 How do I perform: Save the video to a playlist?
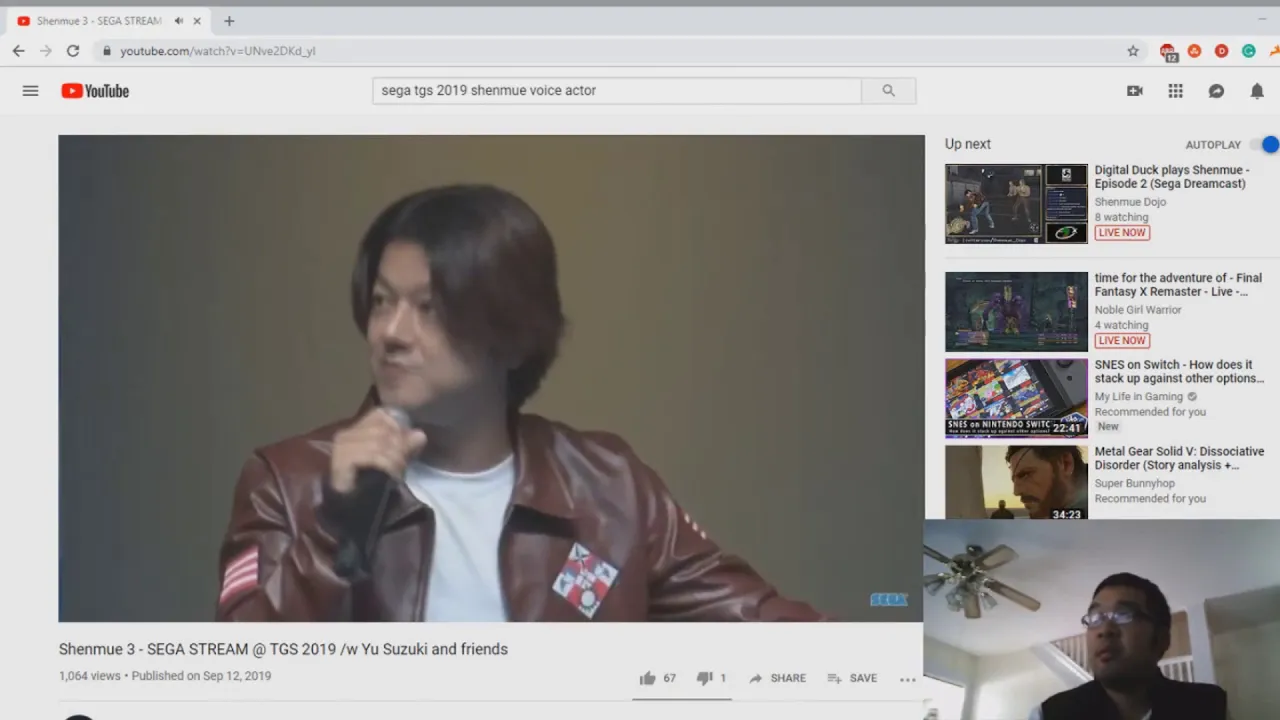coord(852,678)
